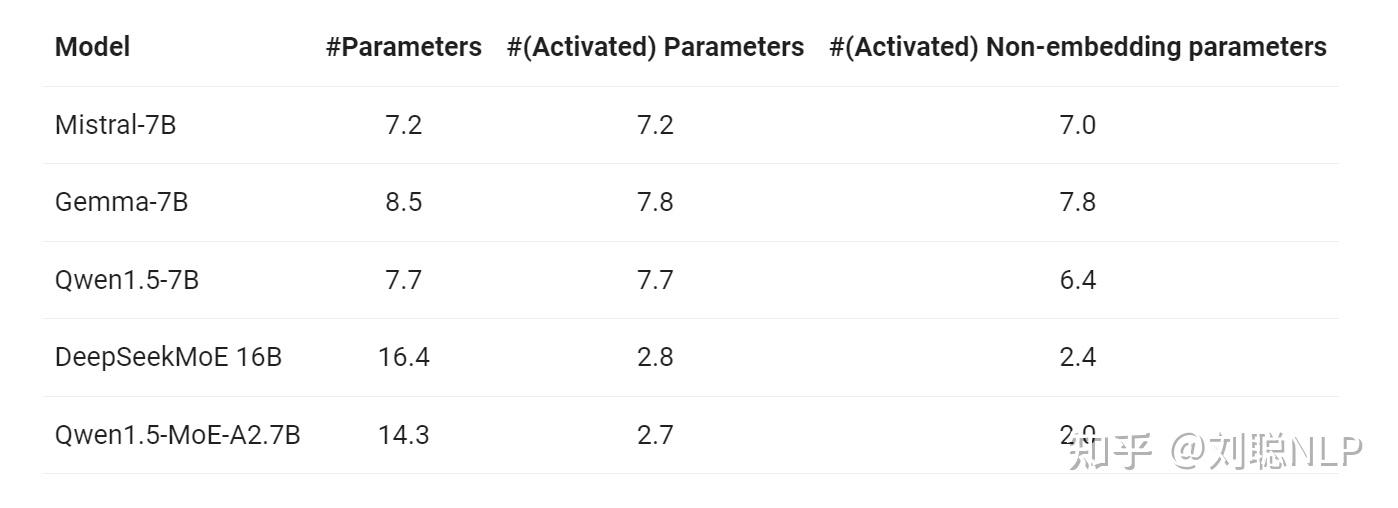The height and width of the screenshot is (508, 1398).
Task: Select the Qwen1.5-MoE-A2.7B model name cell
Action: click(x=177, y=435)
